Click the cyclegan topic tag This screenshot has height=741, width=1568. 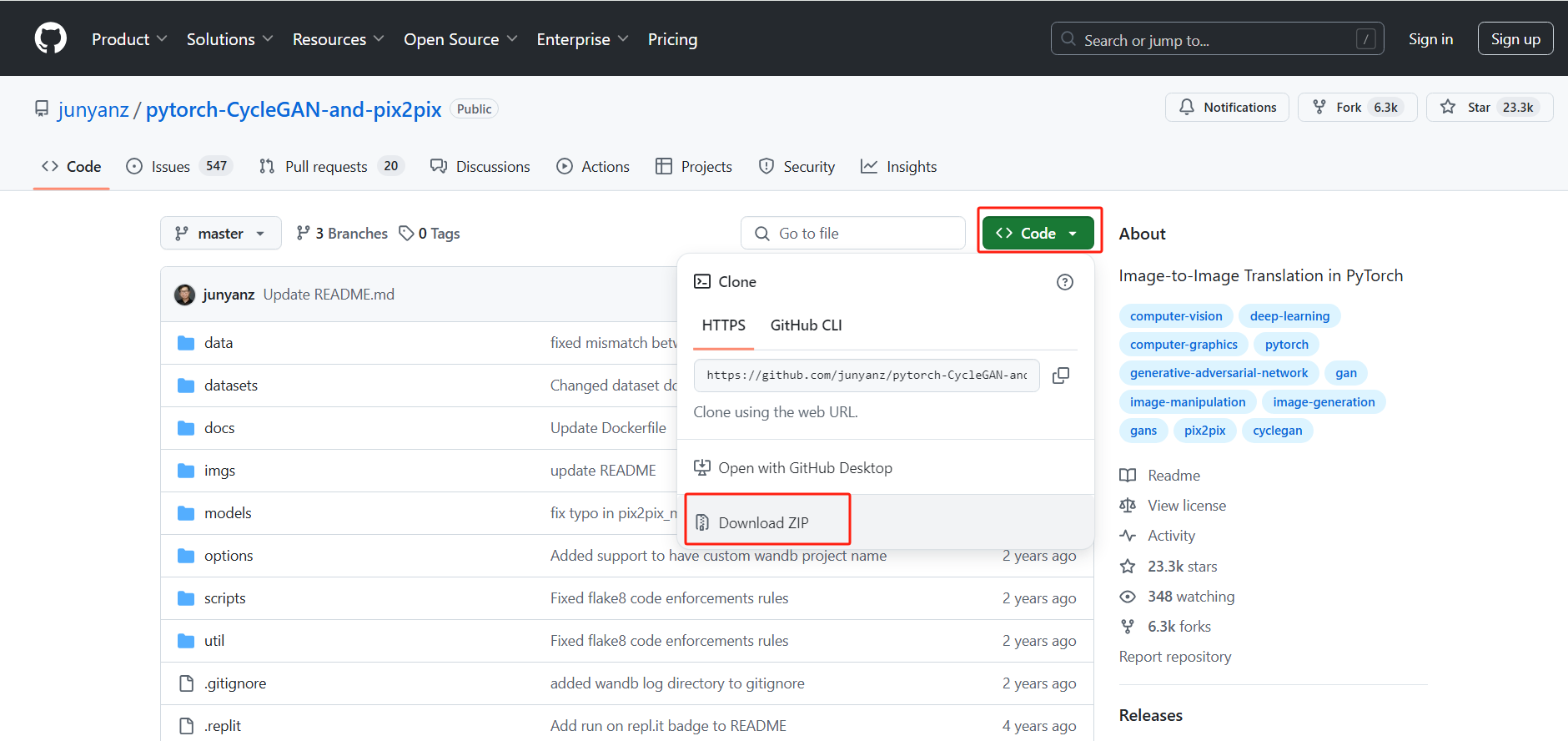click(x=1278, y=431)
